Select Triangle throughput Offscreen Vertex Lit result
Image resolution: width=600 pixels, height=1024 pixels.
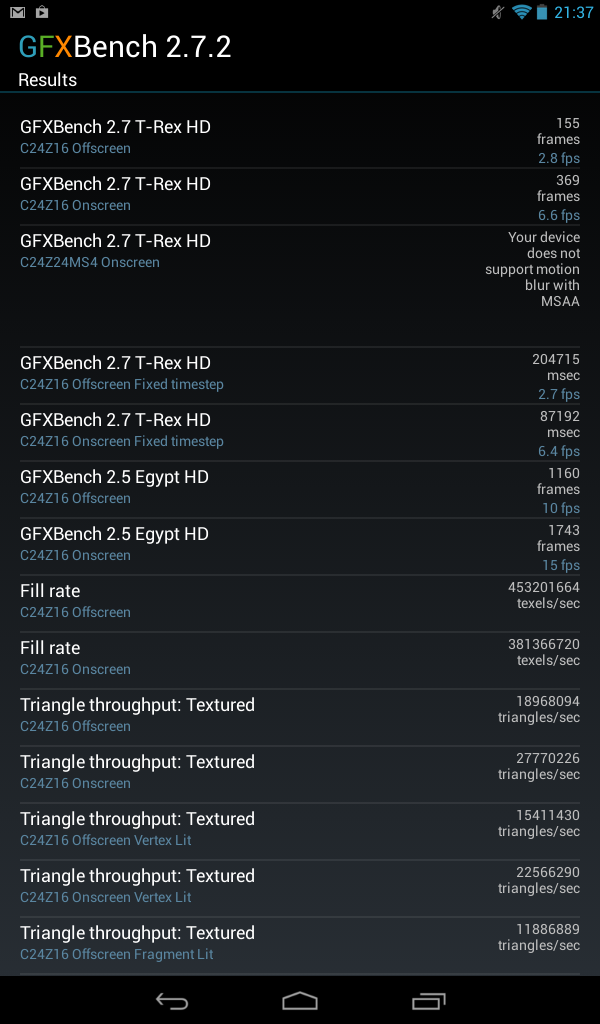tap(300, 831)
